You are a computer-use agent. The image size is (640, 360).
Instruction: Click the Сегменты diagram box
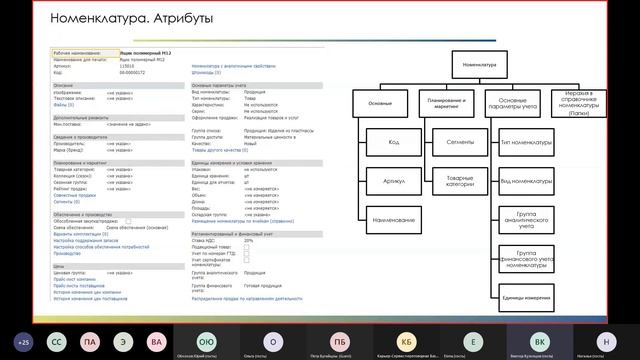(x=460, y=142)
